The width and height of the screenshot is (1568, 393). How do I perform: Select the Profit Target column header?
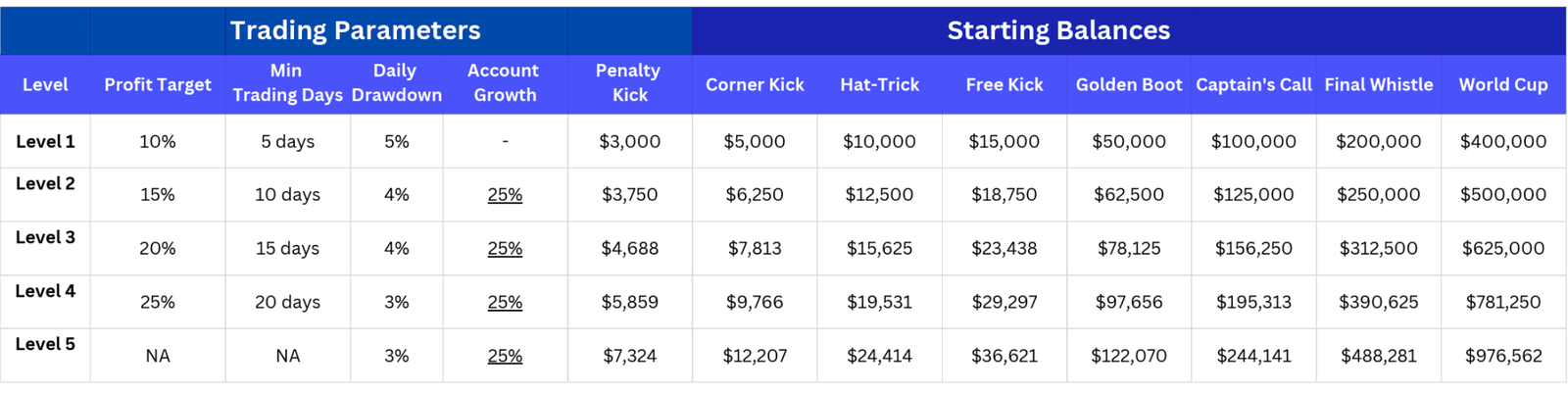pos(158,84)
